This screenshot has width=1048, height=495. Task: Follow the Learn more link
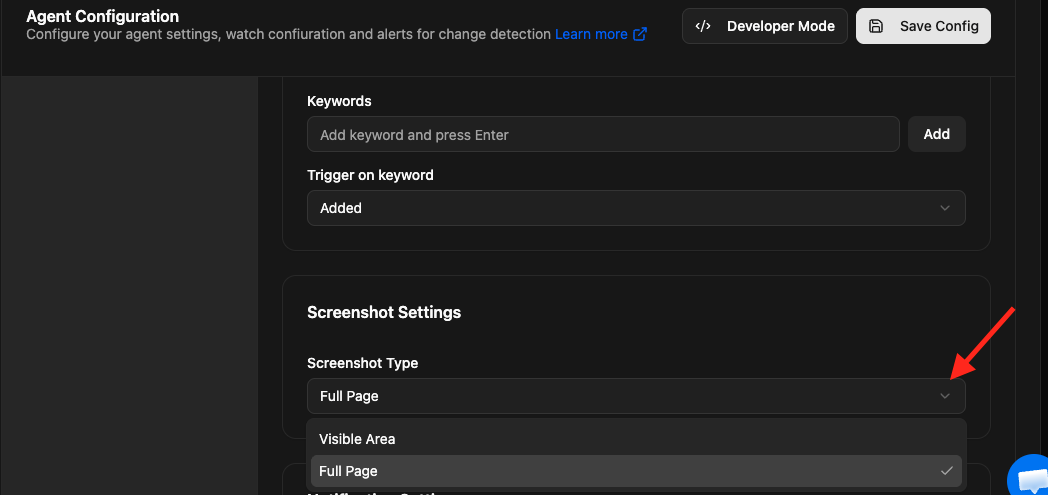[x=591, y=34]
